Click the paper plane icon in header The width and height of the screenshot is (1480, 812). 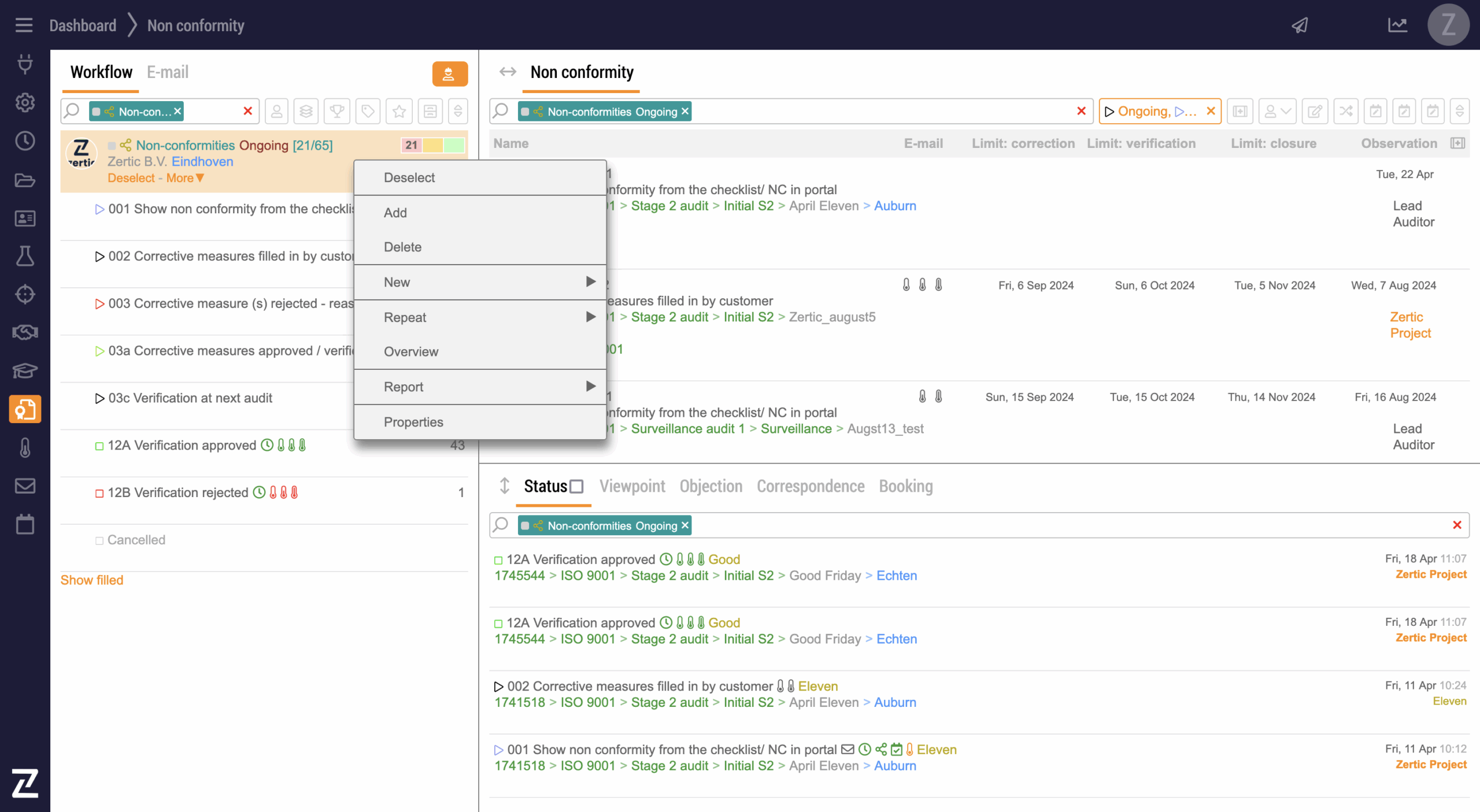[1300, 25]
